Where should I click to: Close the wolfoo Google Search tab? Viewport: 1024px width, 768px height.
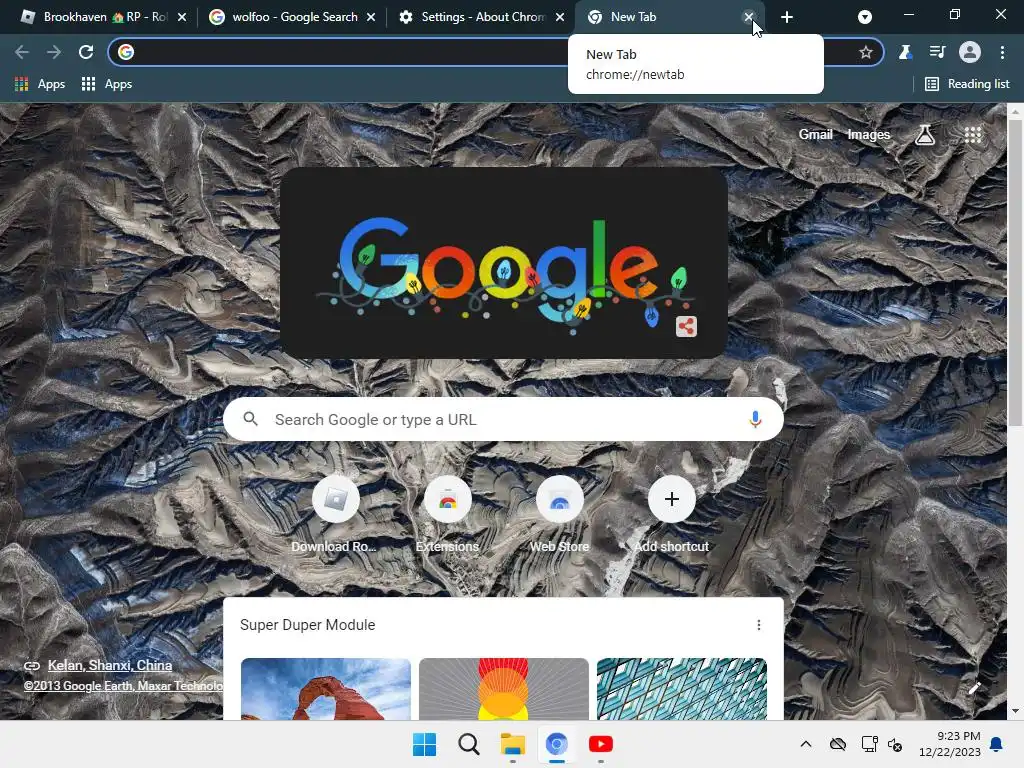(371, 17)
